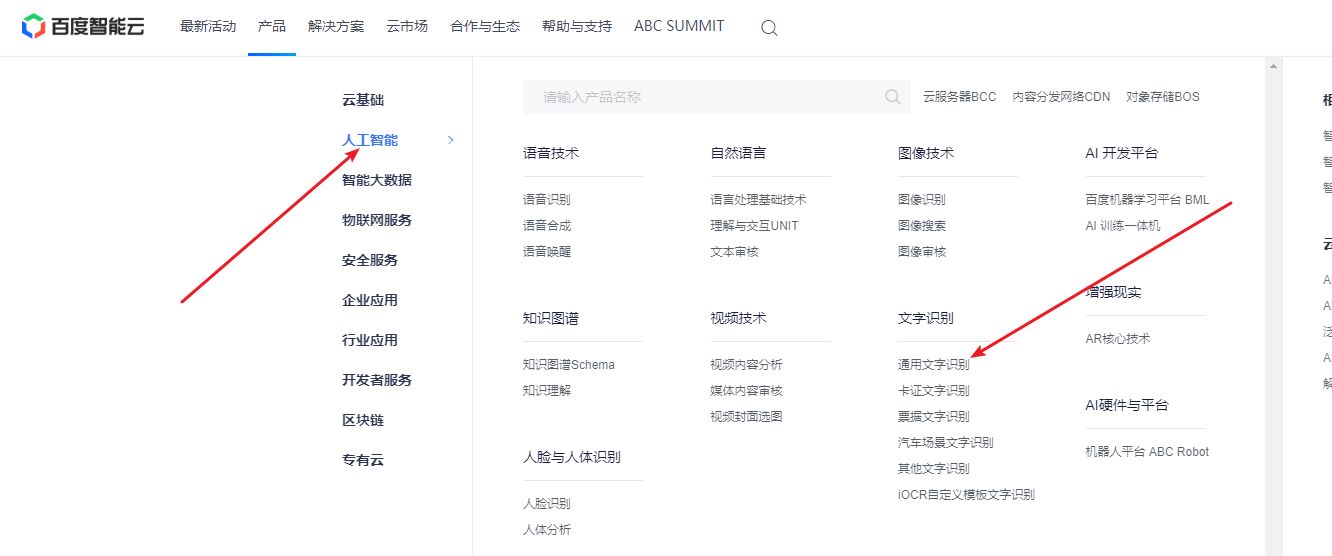Open the 内容分发网络CDN quick link
This screenshot has width=1332, height=556.
1061,97
